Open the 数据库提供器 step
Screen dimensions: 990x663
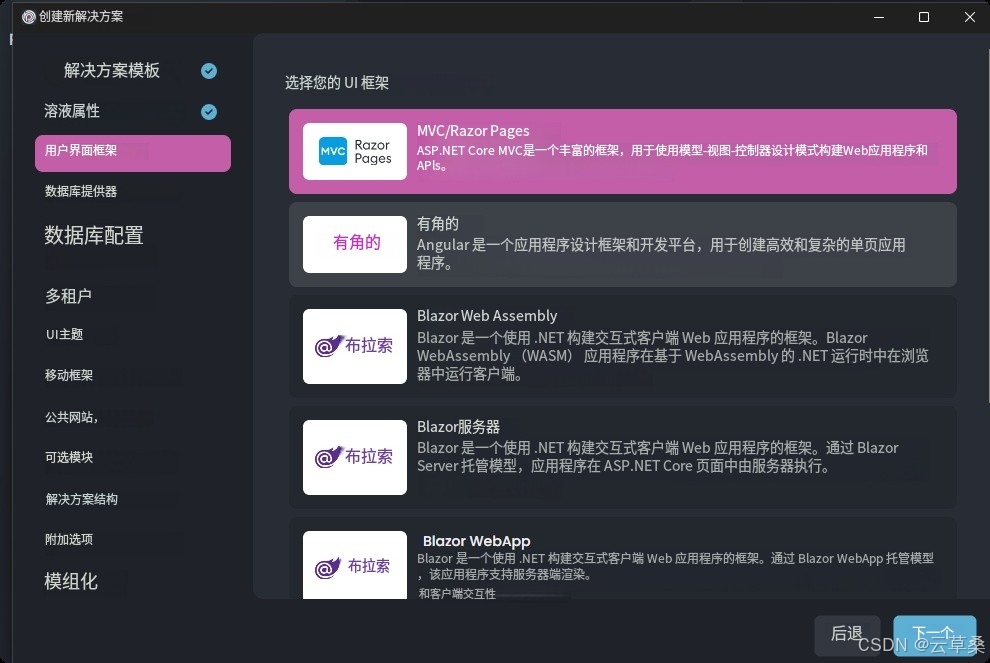click(x=81, y=191)
